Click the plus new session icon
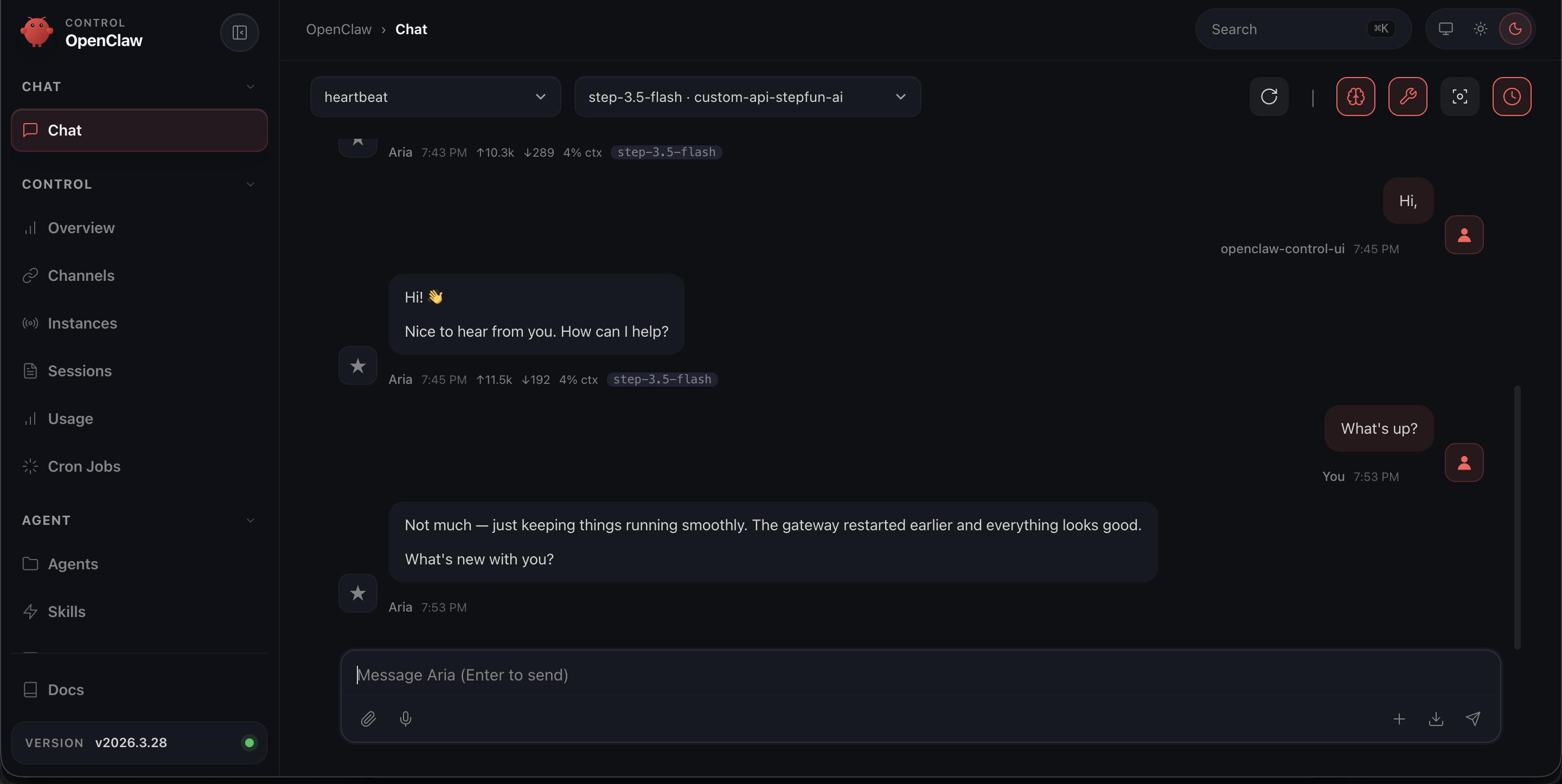This screenshot has height=784, width=1562. pos(1399,718)
